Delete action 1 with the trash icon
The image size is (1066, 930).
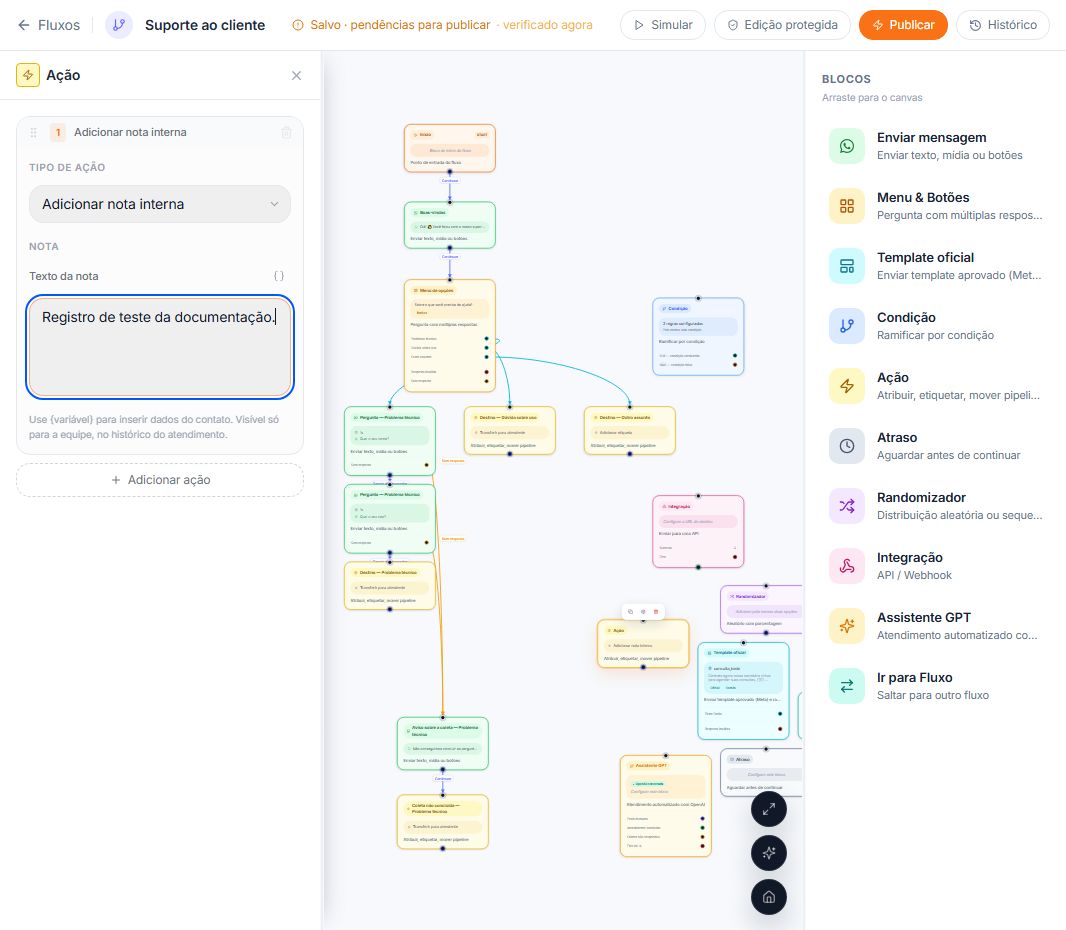coord(287,133)
